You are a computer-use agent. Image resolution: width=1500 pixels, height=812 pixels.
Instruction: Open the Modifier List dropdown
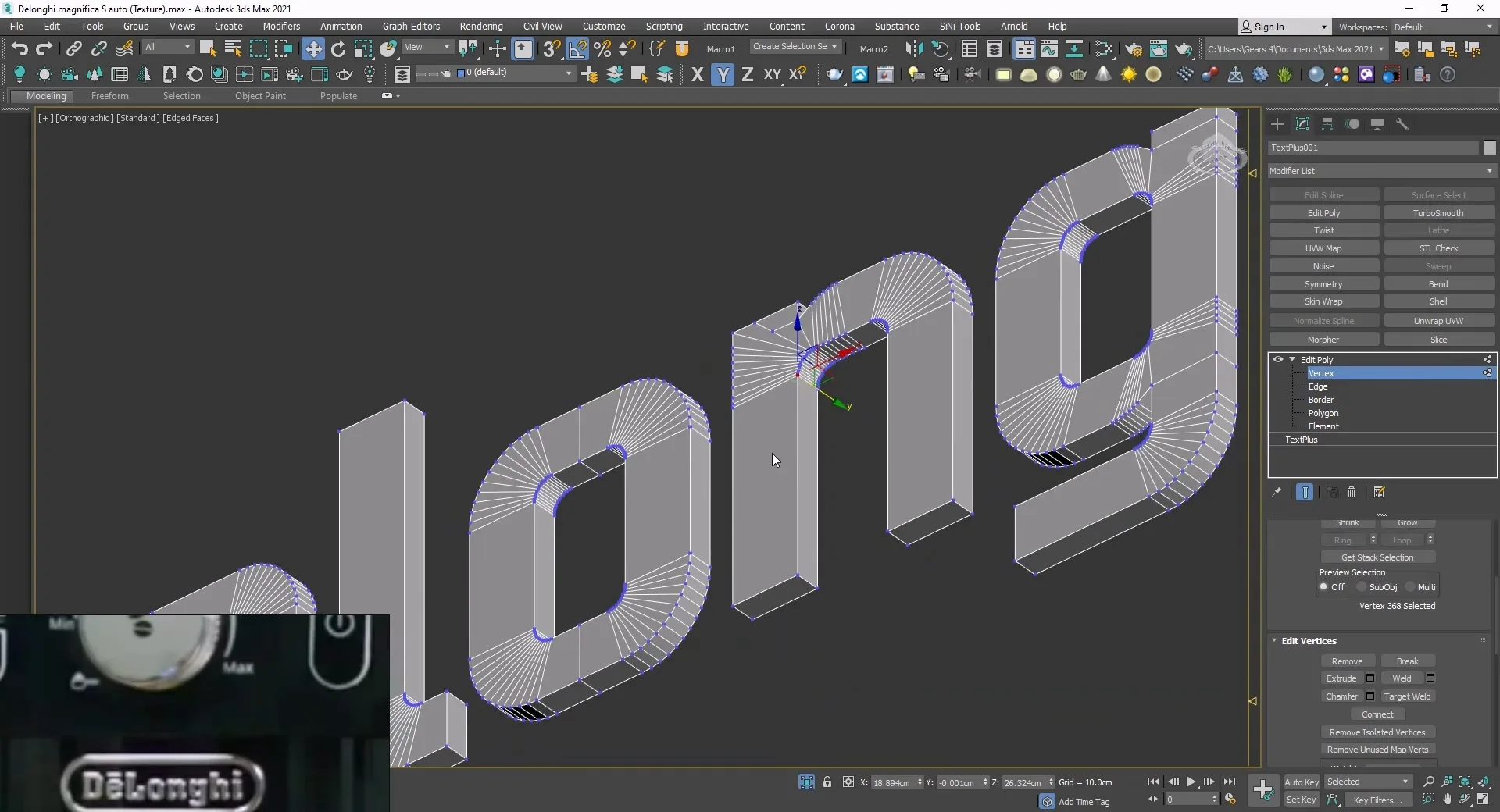1381,171
